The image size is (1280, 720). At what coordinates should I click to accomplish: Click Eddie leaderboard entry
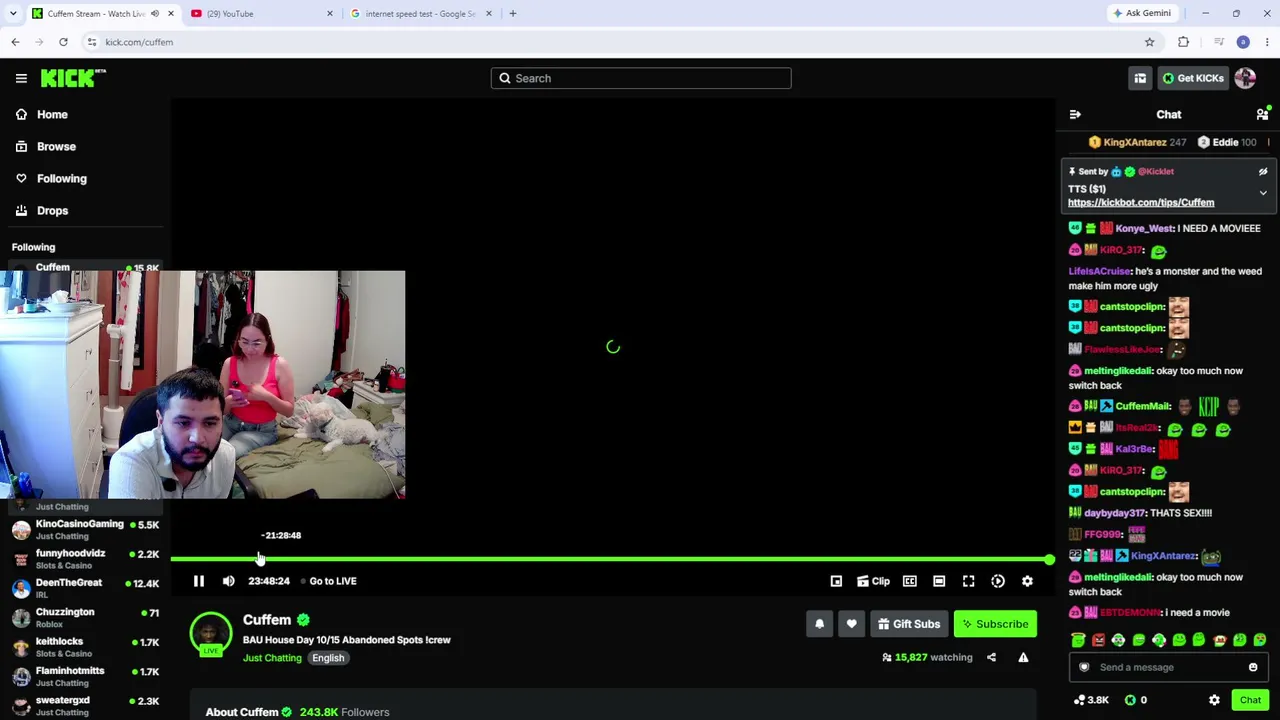[x=1227, y=143]
